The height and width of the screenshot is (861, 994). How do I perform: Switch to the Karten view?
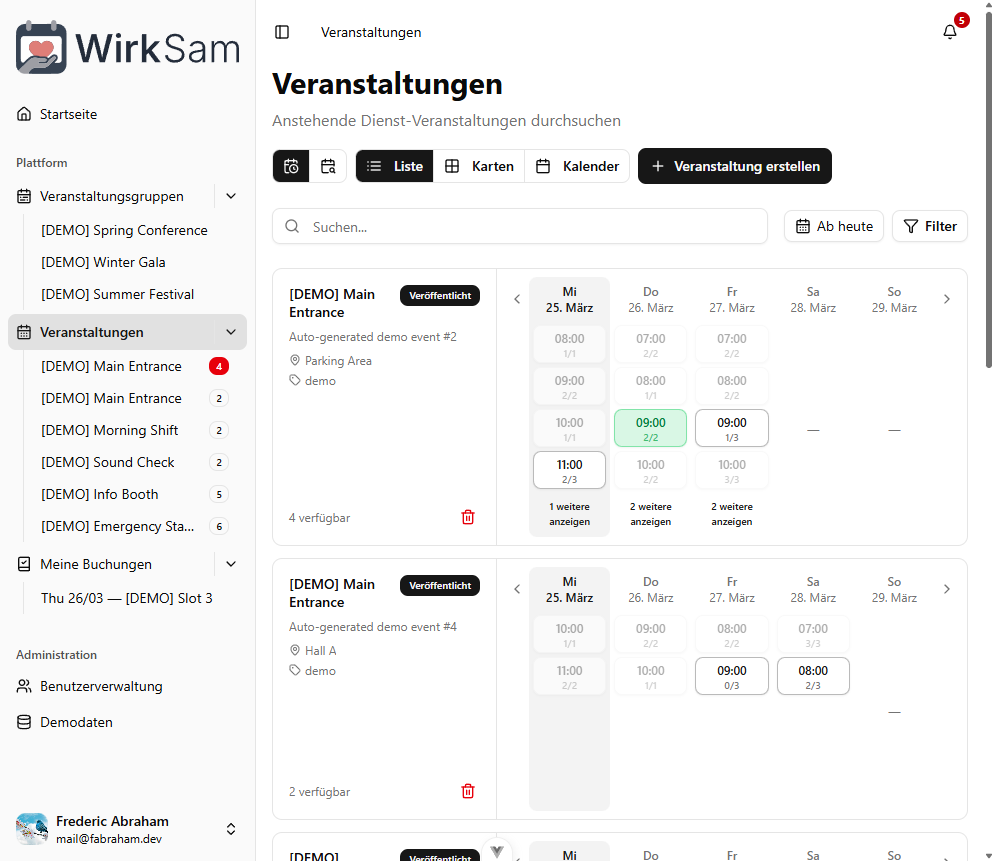coord(479,166)
